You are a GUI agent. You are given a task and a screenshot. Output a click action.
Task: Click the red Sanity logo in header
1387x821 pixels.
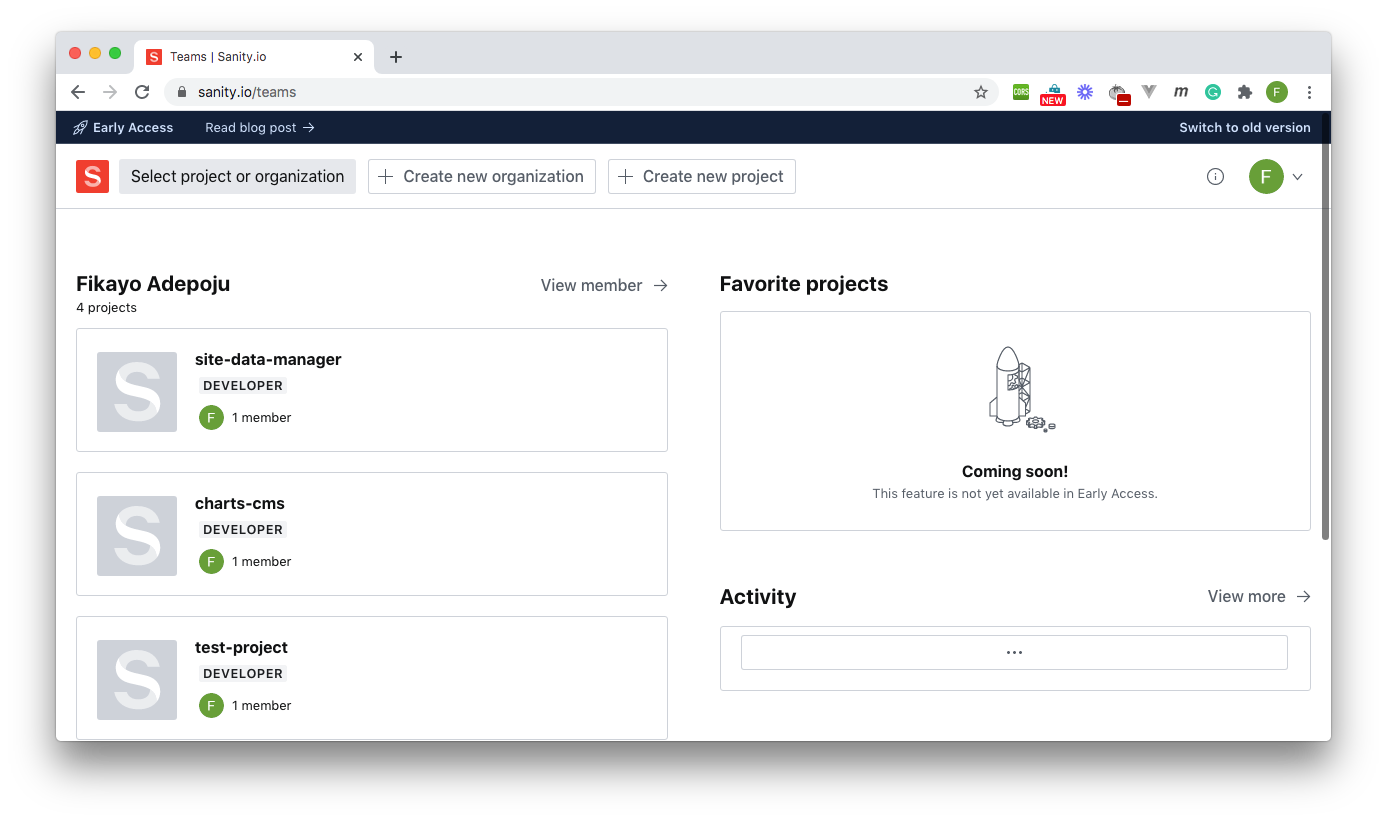click(92, 176)
